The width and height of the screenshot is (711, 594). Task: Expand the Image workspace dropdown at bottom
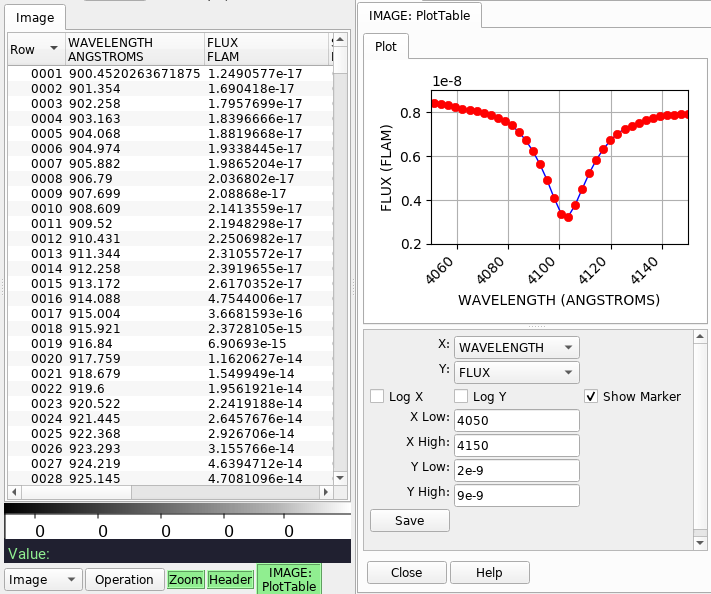43,579
